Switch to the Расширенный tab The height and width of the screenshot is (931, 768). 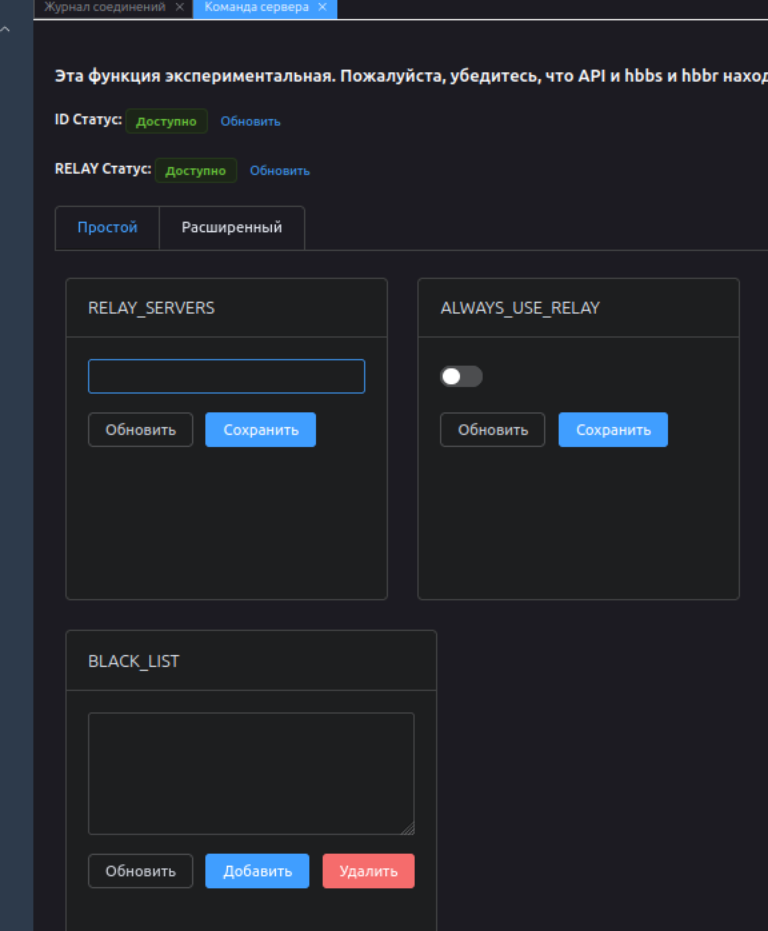[x=231, y=228]
